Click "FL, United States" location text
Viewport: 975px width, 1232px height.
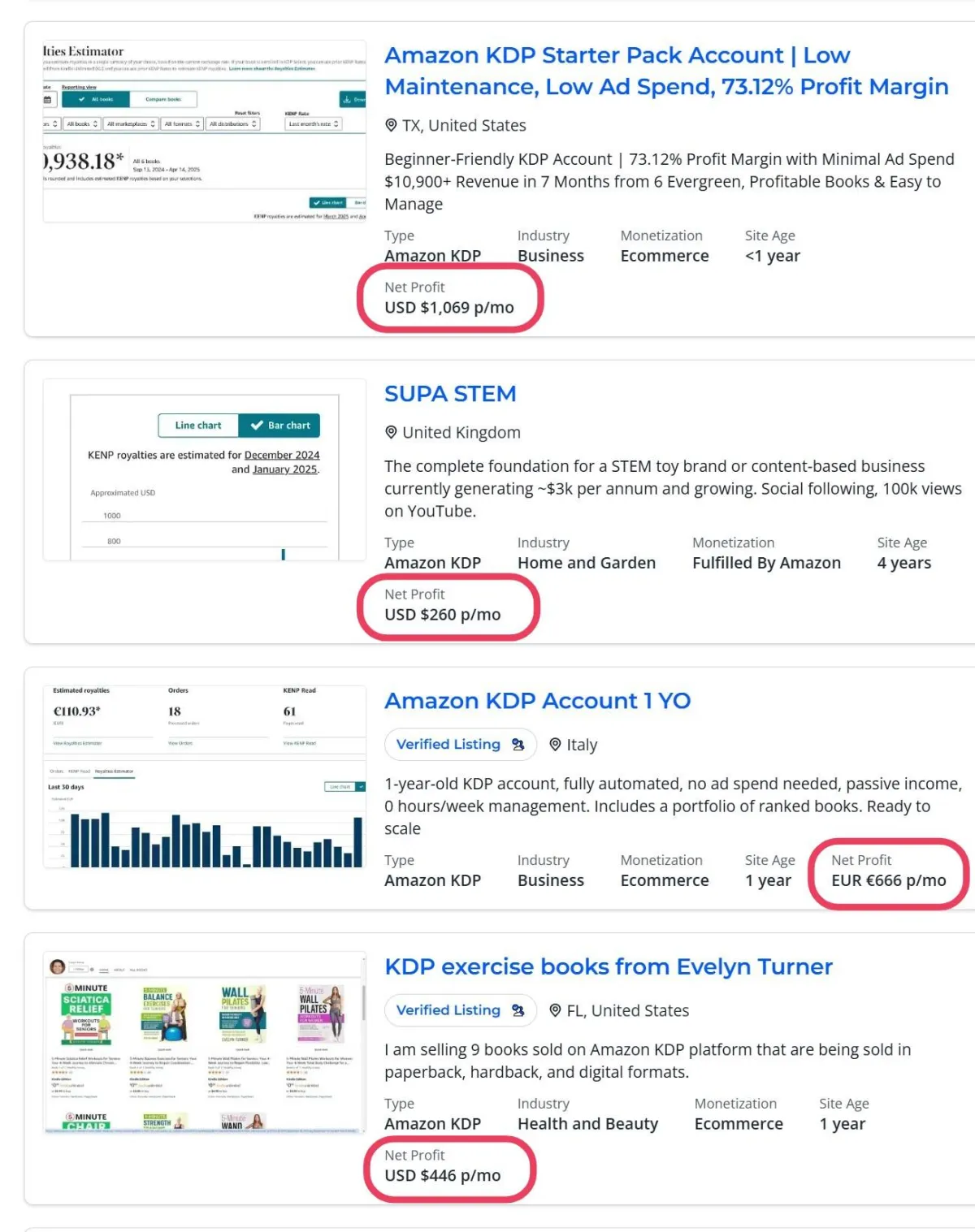tap(628, 1010)
